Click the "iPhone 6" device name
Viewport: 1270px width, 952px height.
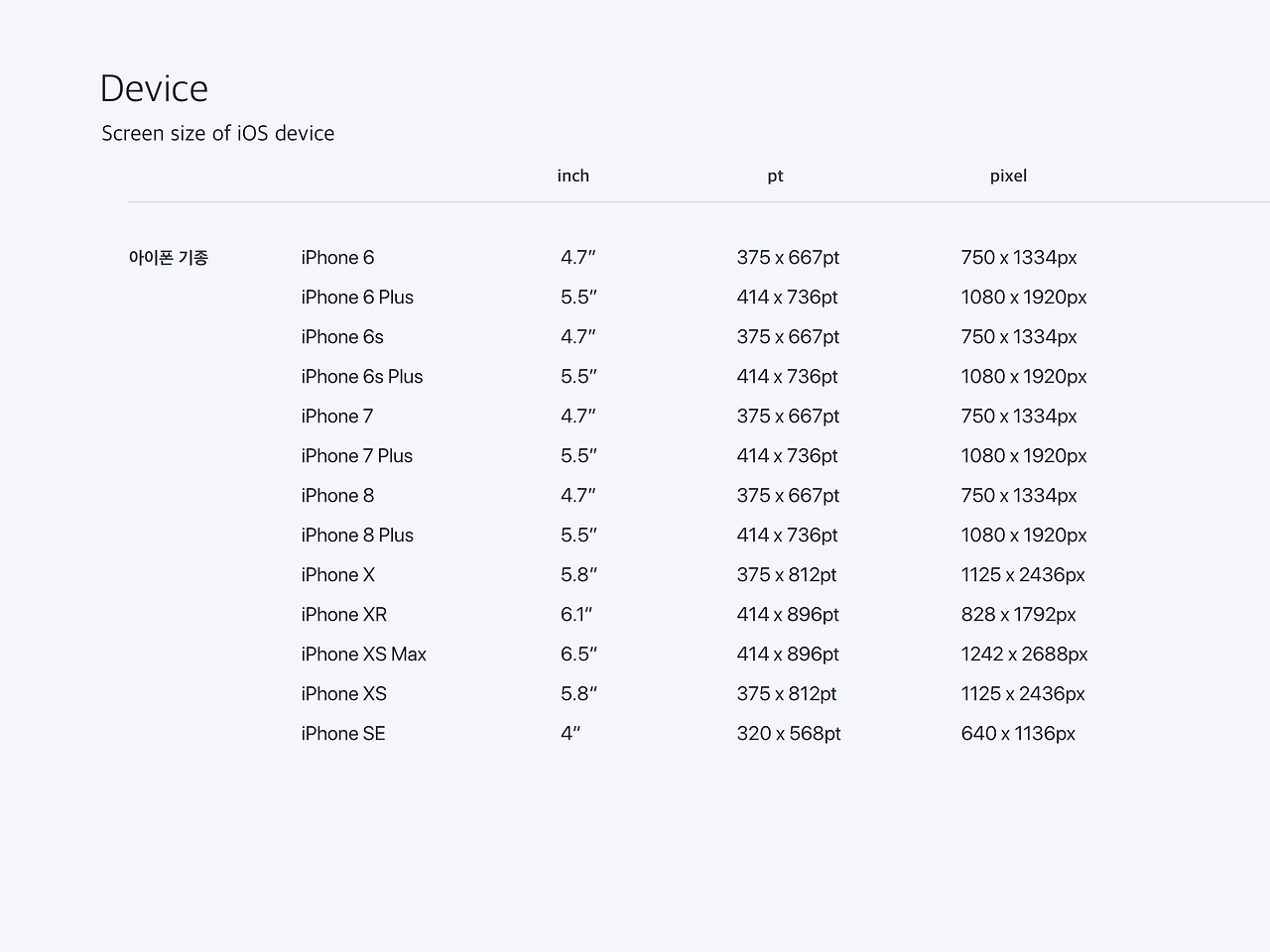coord(337,258)
